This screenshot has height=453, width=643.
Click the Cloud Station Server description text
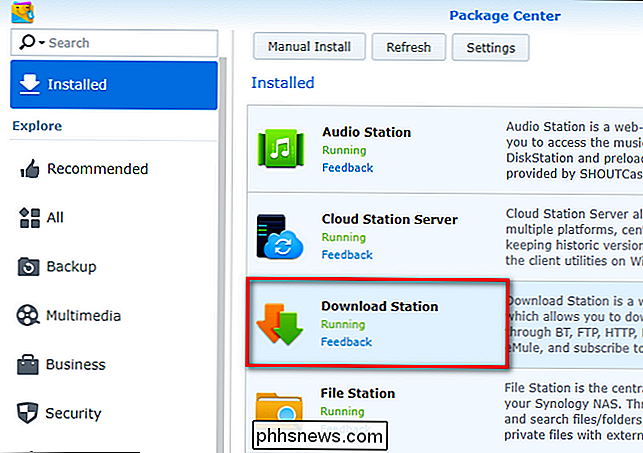click(574, 237)
